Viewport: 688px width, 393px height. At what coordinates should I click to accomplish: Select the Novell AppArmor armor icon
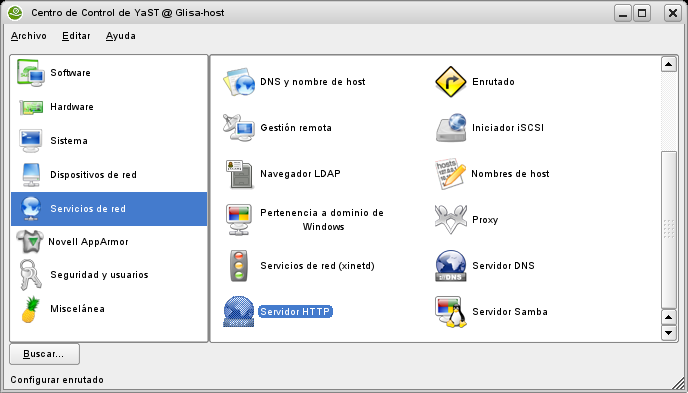[30, 242]
